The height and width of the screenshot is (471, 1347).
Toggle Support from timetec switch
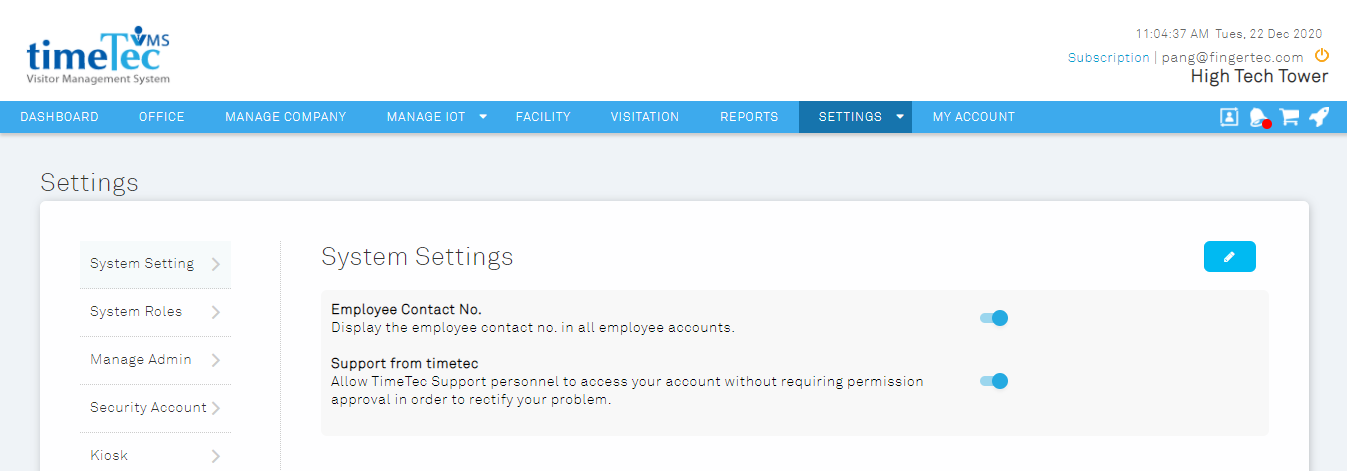pyautogui.click(x=994, y=381)
